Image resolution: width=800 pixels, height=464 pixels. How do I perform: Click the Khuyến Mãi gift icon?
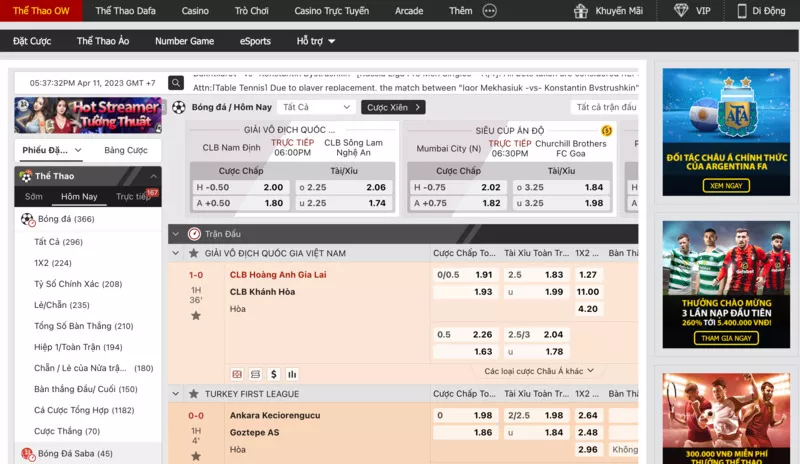coord(581,11)
